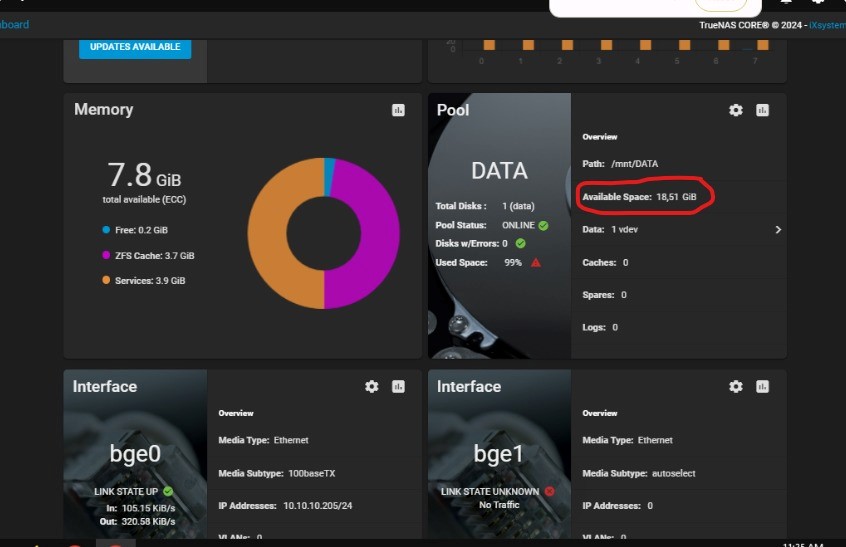Click green Pool Status ONLINE check icon

click(x=543, y=225)
